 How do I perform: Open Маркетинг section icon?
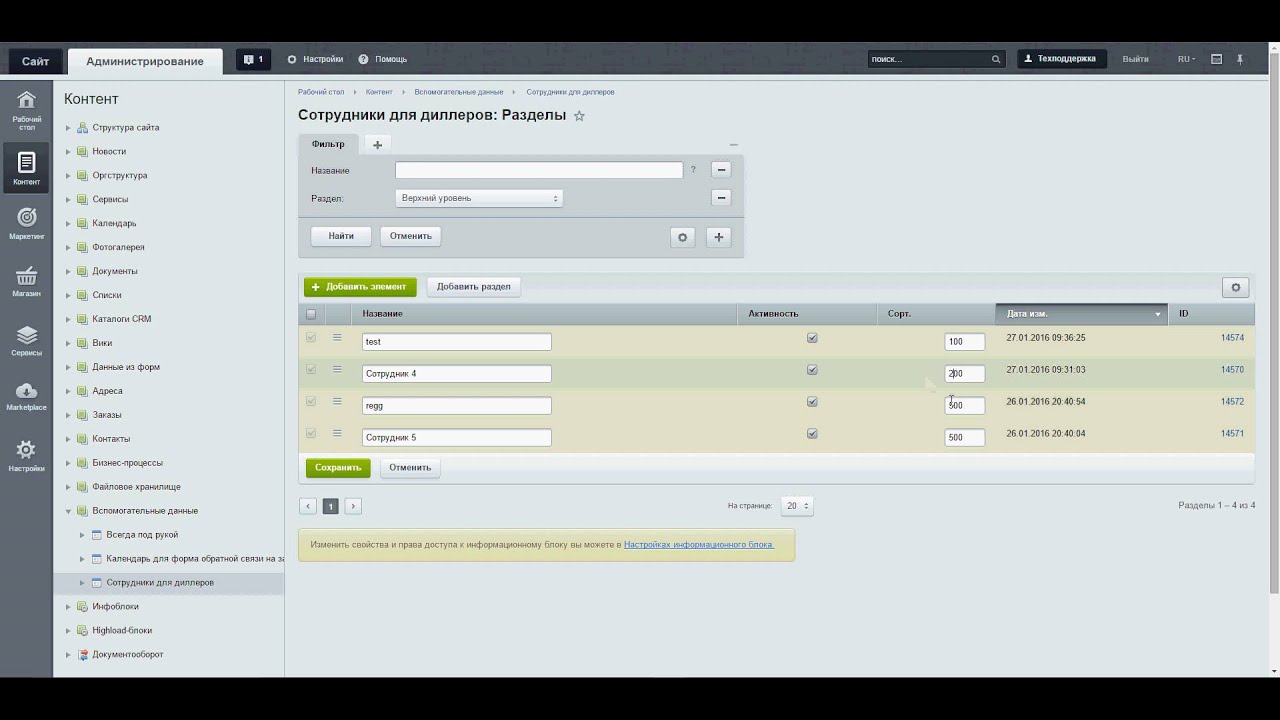click(27, 223)
